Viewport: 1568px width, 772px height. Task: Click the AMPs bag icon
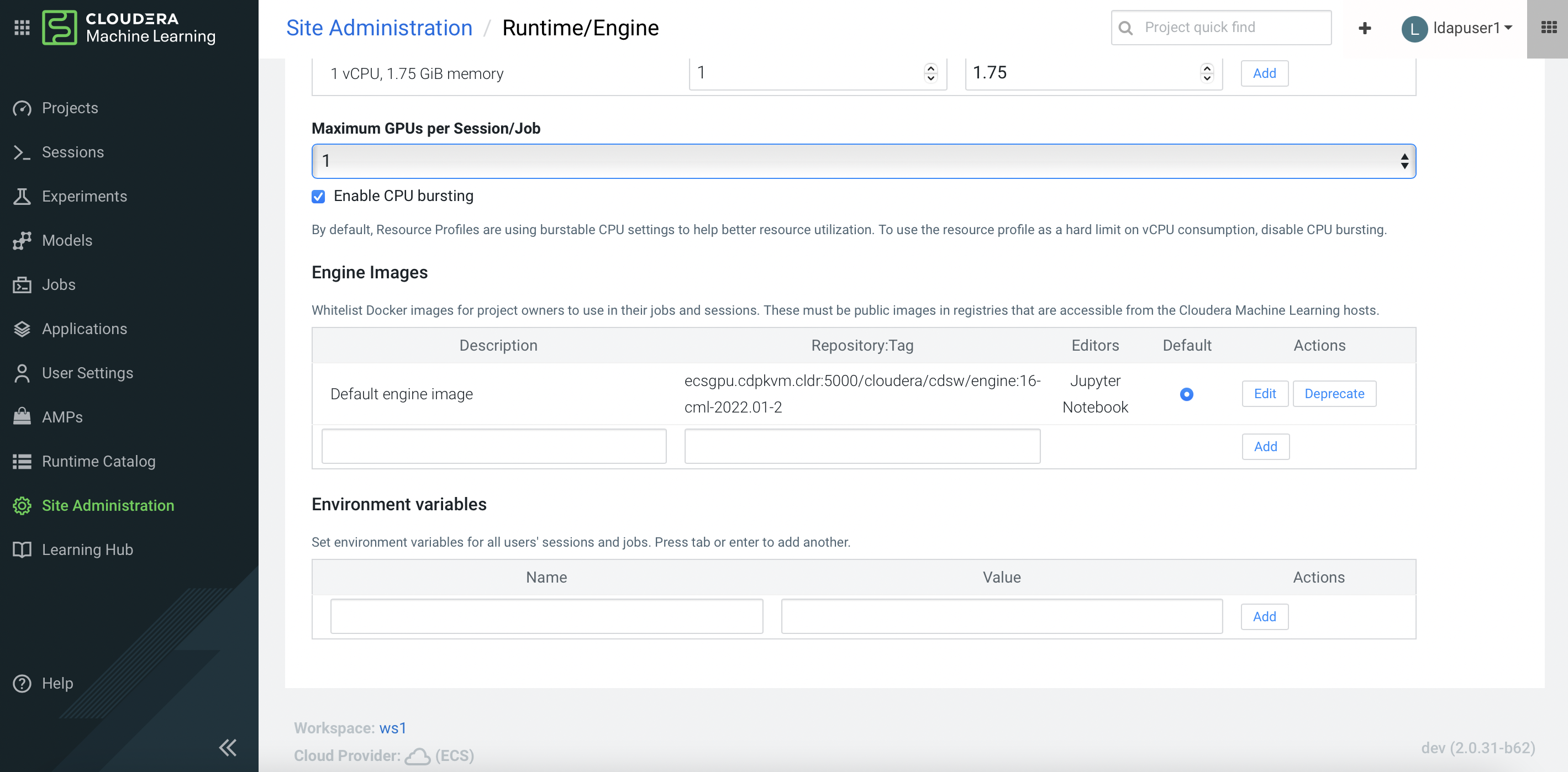pos(22,417)
